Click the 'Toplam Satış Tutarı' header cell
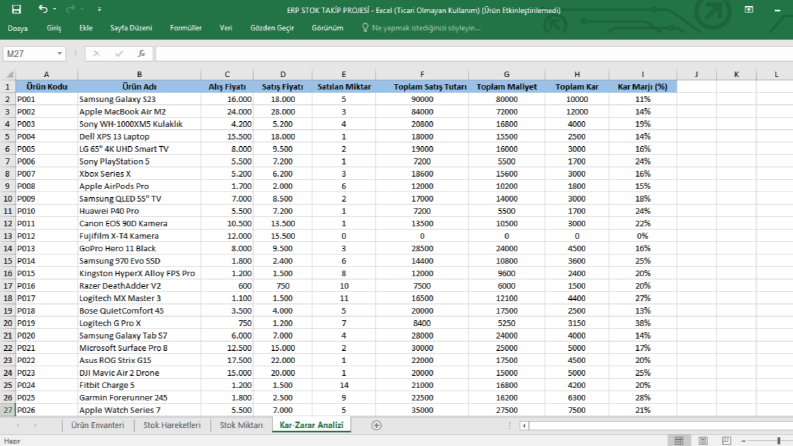 point(422,87)
